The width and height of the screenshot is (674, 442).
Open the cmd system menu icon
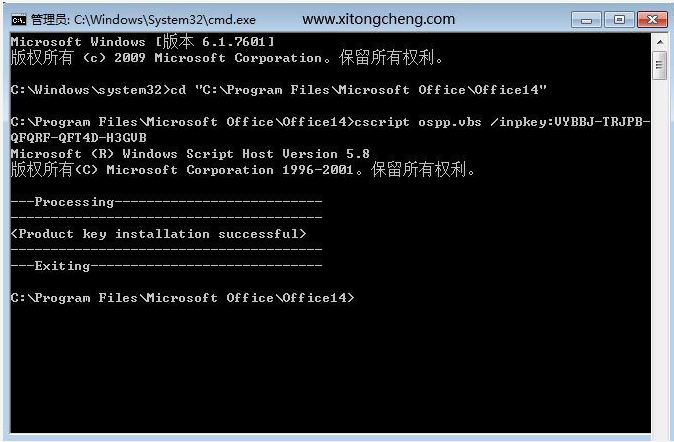coord(17,19)
